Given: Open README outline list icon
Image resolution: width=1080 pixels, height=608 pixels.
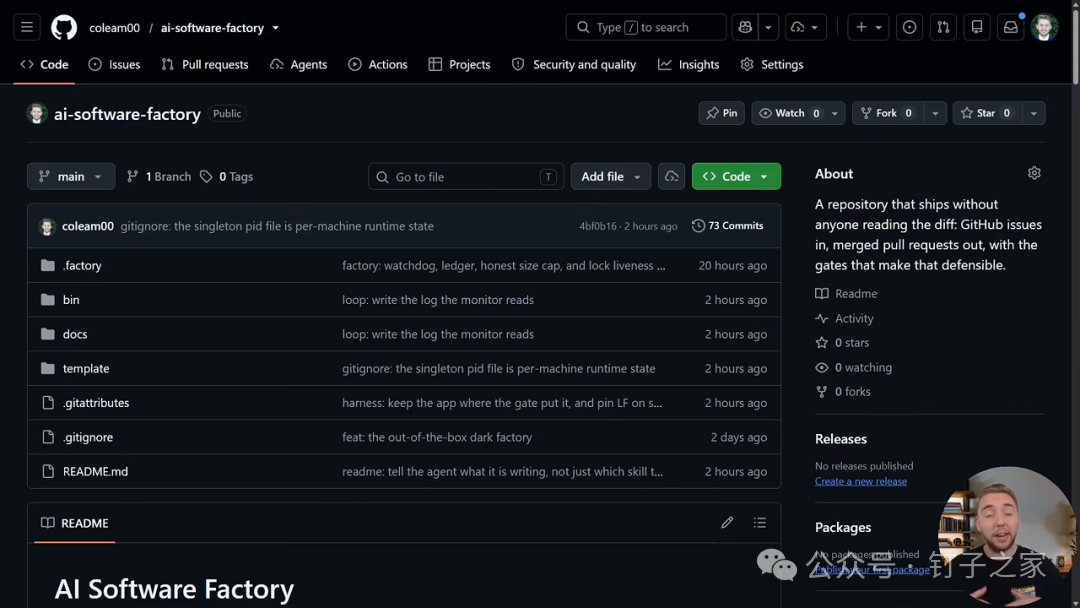Looking at the screenshot, I should coord(760,523).
